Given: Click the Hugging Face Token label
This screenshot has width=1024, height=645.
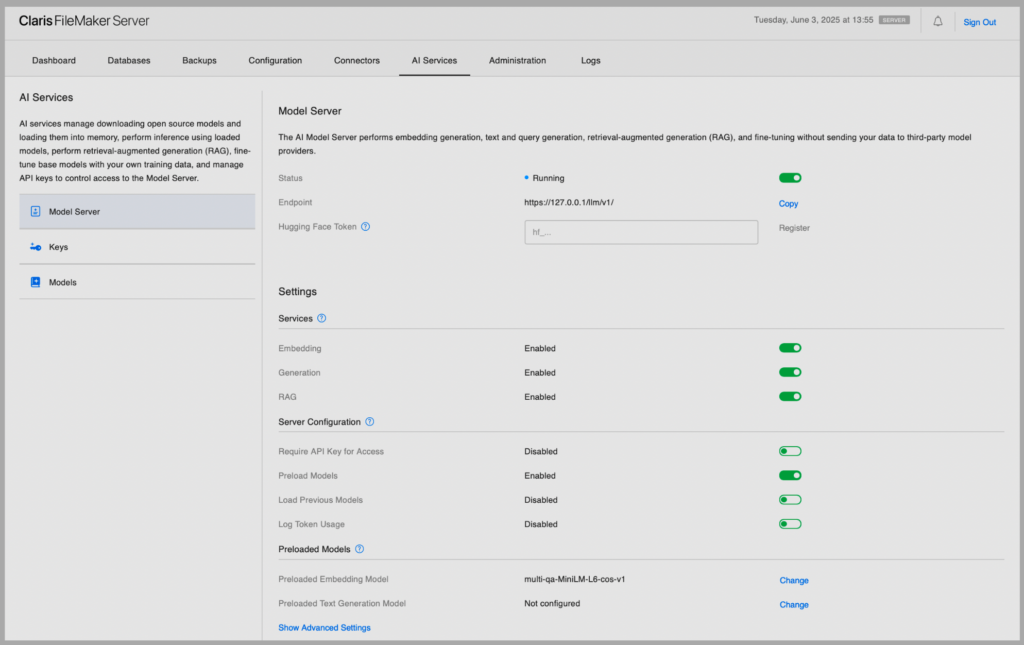Looking at the screenshot, I should pyautogui.click(x=317, y=227).
